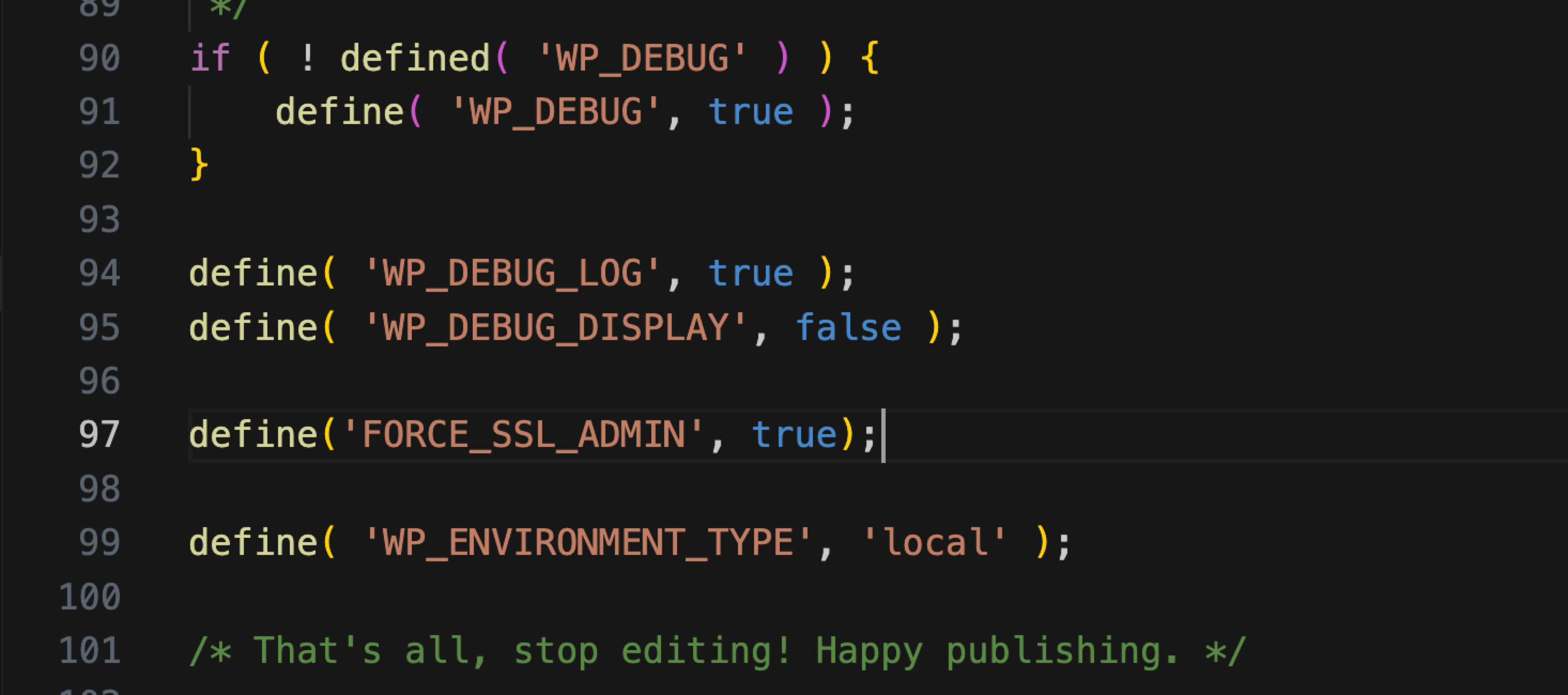Click the closing curly brace on line 92
The height and width of the screenshot is (695, 1568).
pyautogui.click(x=199, y=165)
